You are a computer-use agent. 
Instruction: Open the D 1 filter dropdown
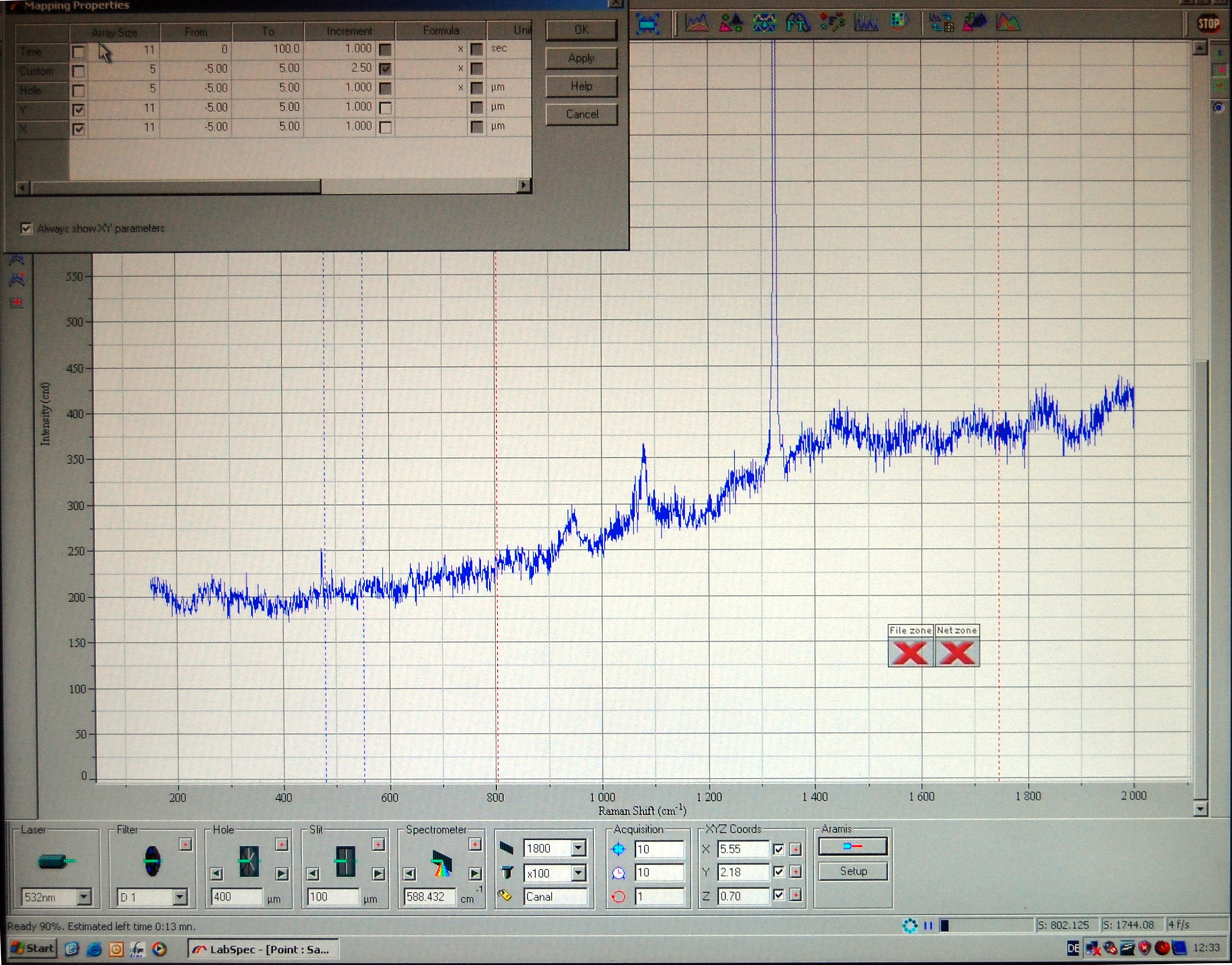pyautogui.click(x=180, y=897)
